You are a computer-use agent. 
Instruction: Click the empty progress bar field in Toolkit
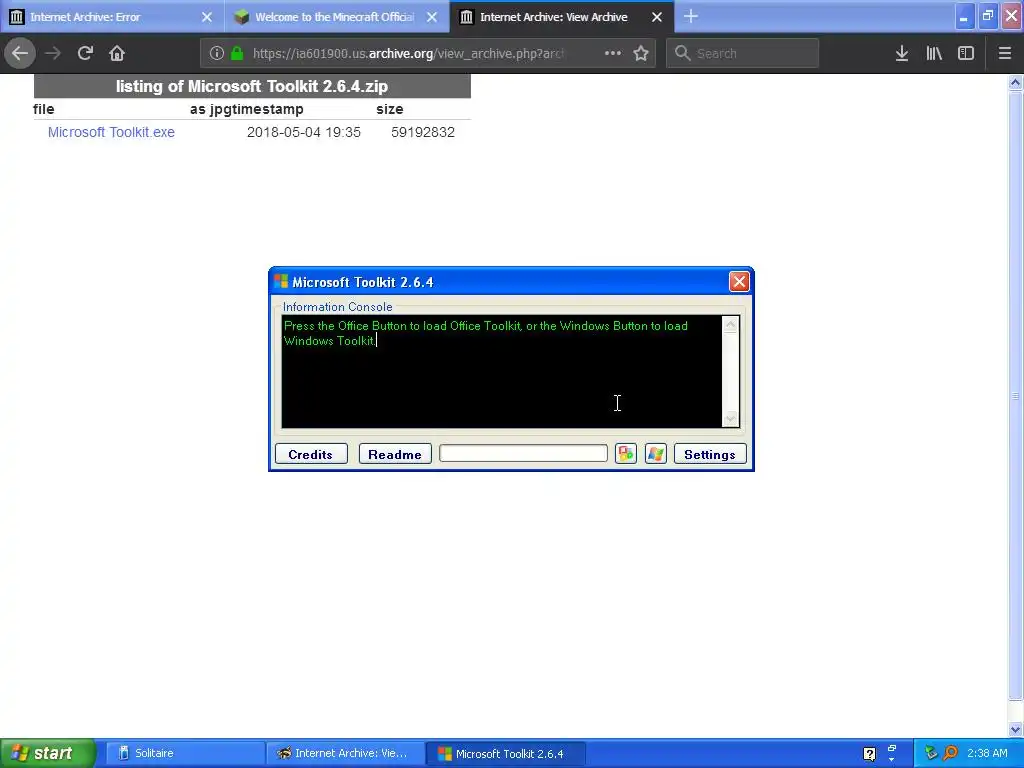tap(523, 453)
